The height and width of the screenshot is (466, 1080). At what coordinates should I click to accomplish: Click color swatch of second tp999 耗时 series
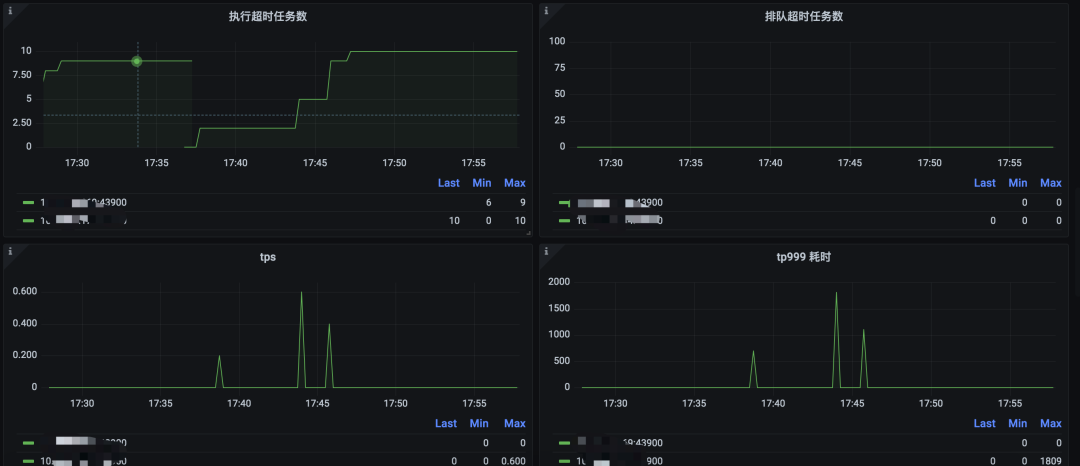point(564,461)
